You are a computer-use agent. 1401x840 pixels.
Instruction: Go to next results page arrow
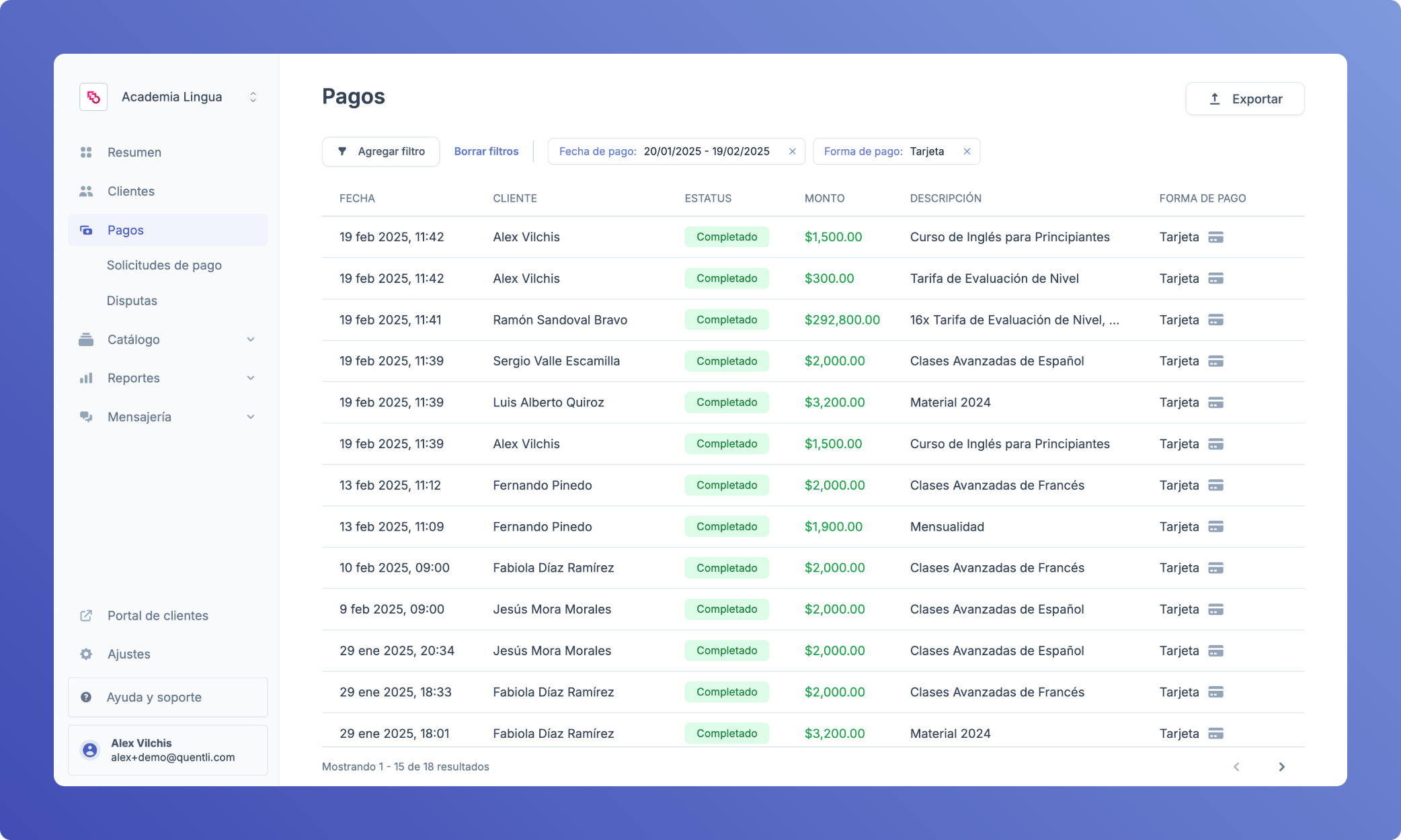(1281, 767)
